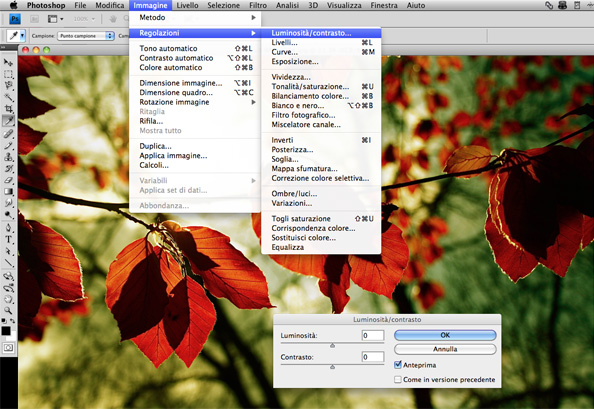
Task: Select the Line tool
Action: click(x=8, y=263)
